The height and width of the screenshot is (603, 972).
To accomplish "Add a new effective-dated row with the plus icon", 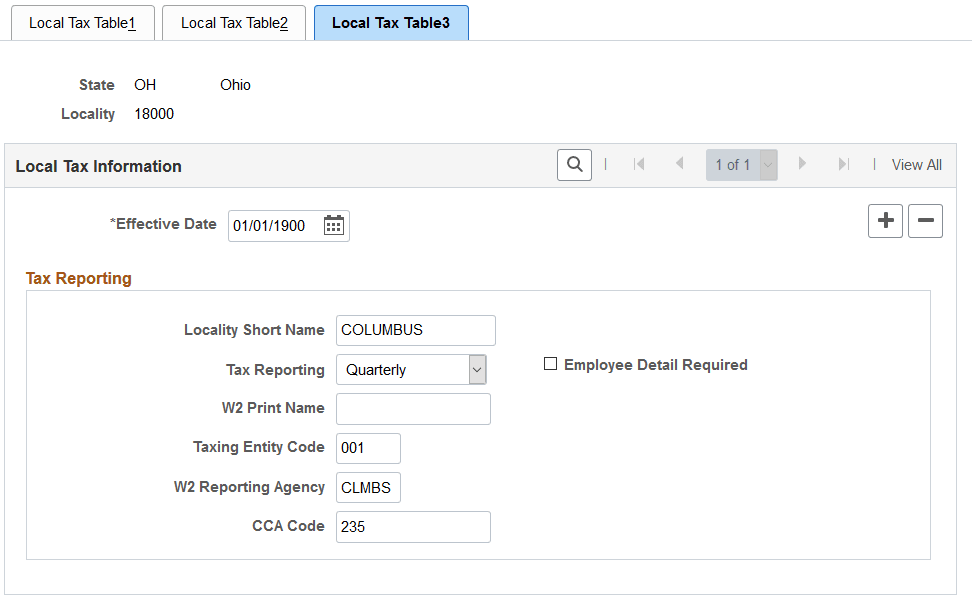I will (x=885, y=221).
